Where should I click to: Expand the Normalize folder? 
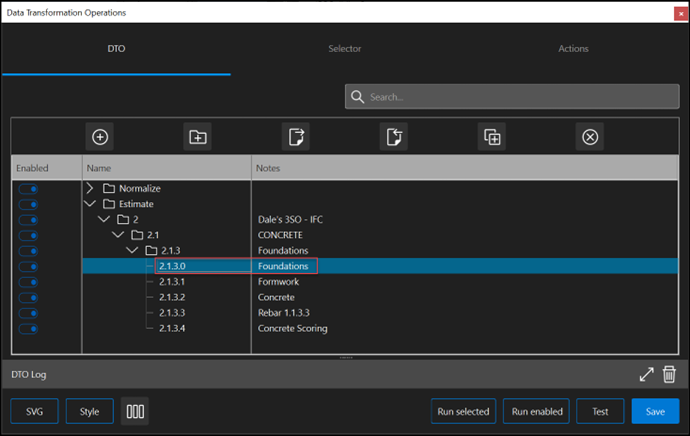tap(90, 188)
